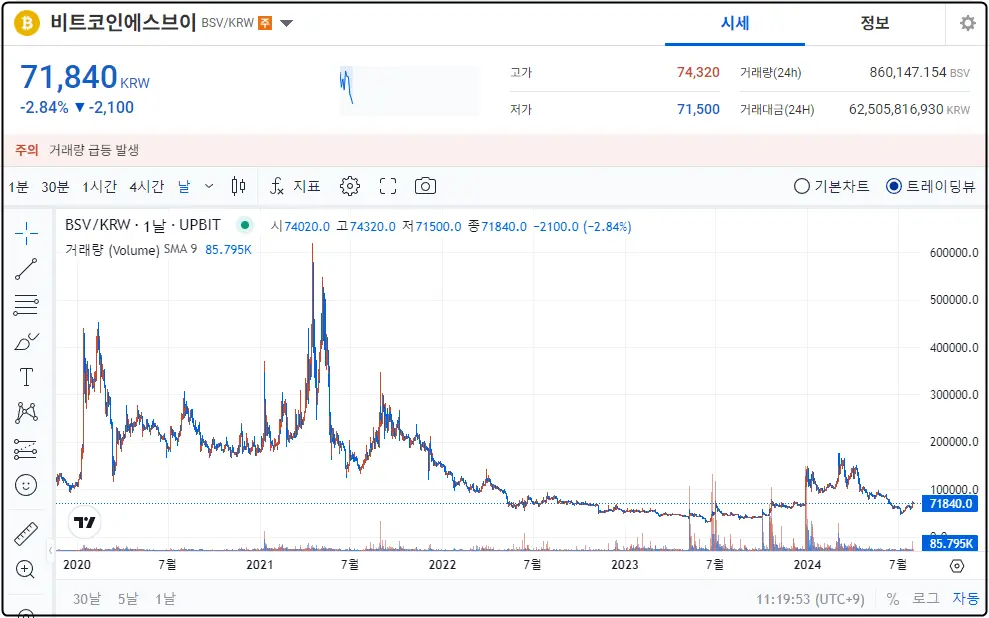Open the XABCD pattern tool
Image resolution: width=989 pixels, height=618 pixels.
[26, 413]
